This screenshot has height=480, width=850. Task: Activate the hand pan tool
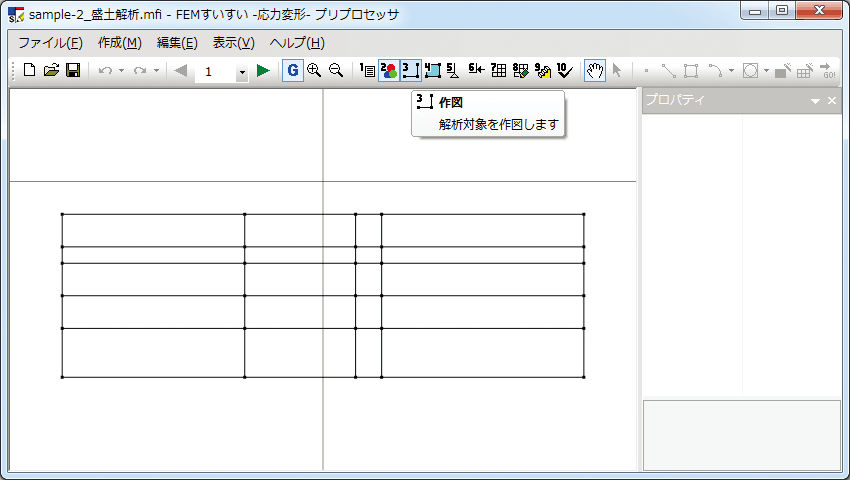click(x=595, y=71)
